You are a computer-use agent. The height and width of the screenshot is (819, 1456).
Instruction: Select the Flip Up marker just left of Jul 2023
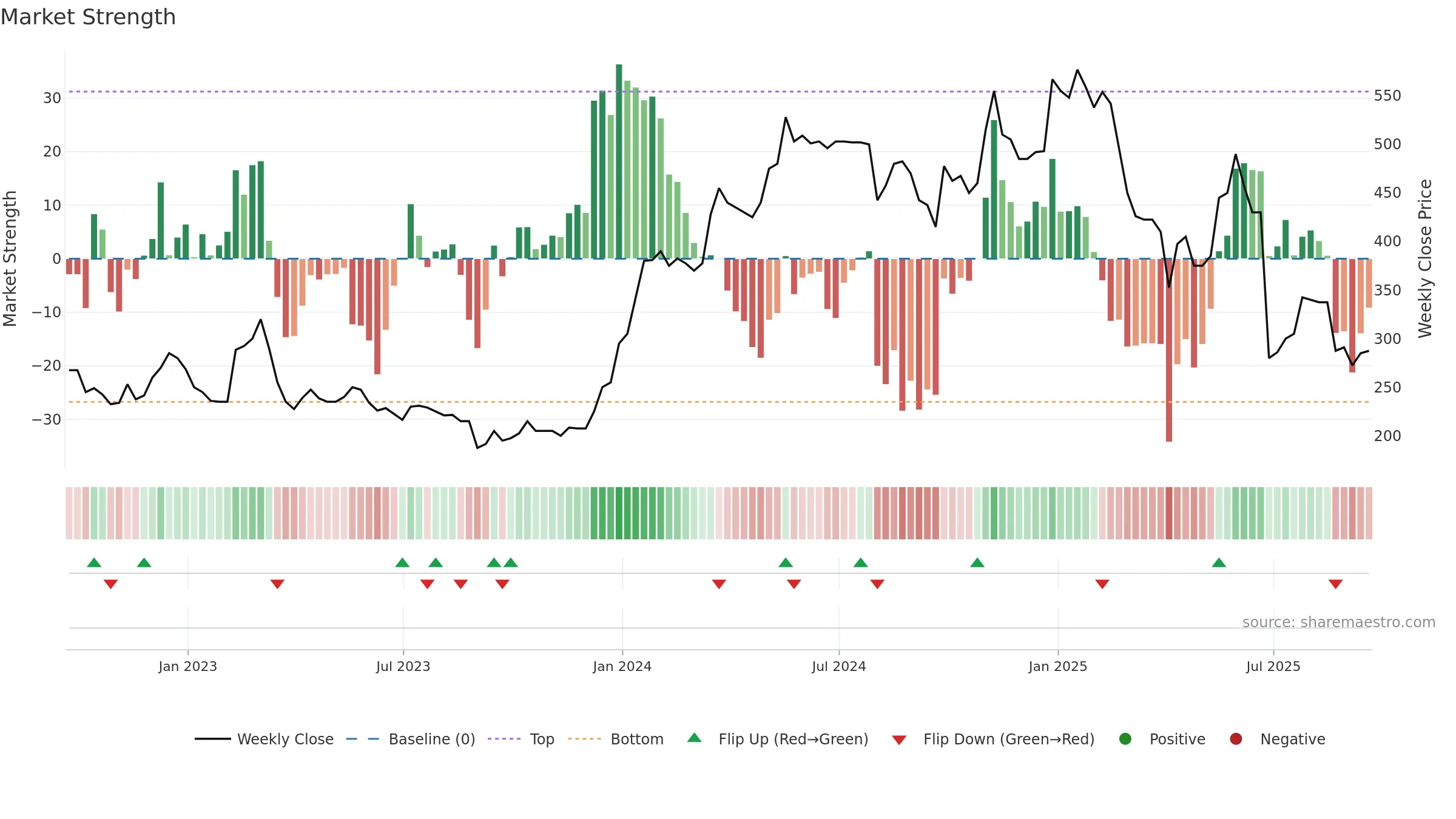pos(402,562)
